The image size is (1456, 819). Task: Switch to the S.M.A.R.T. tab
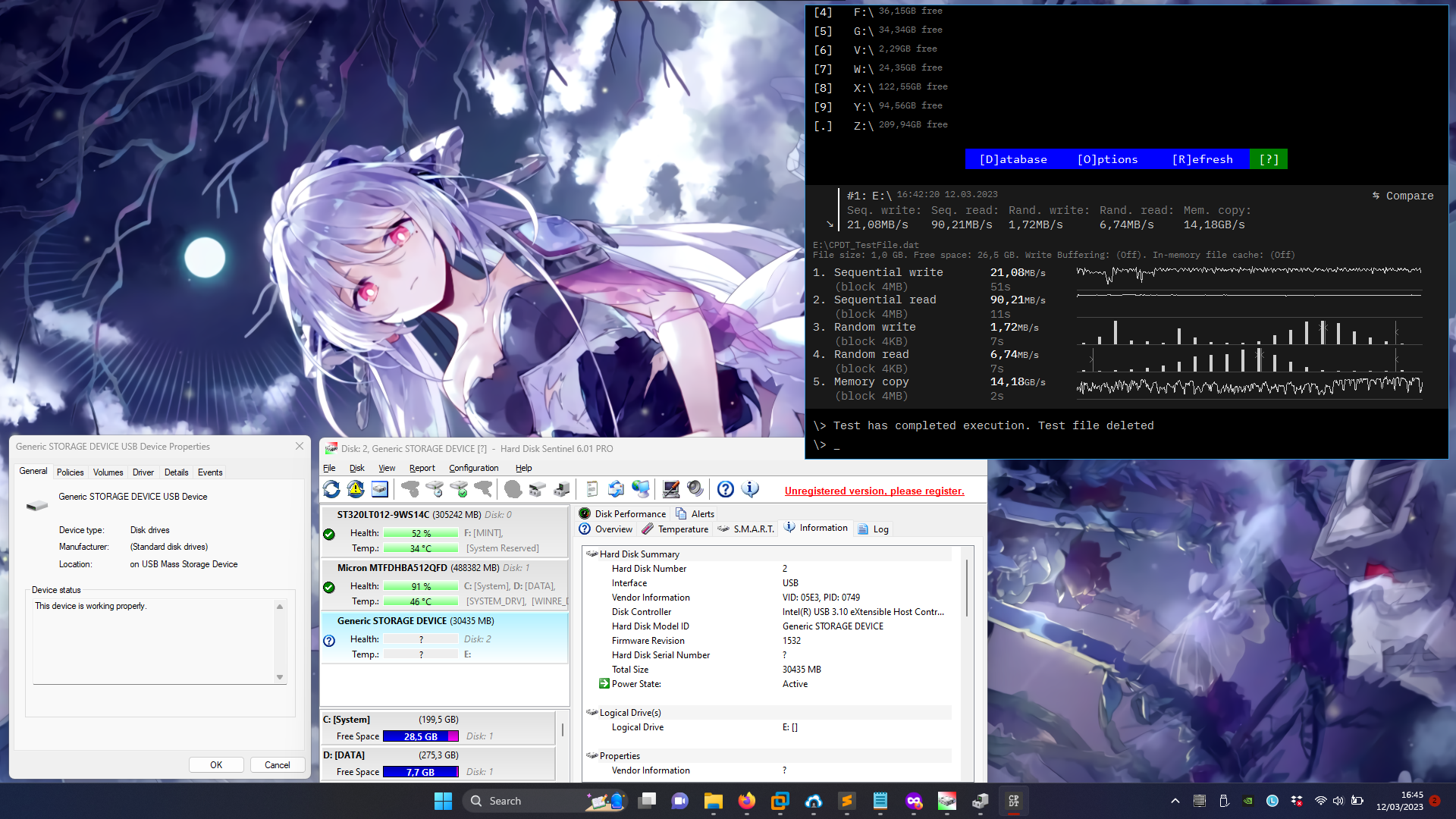point(746,529)
